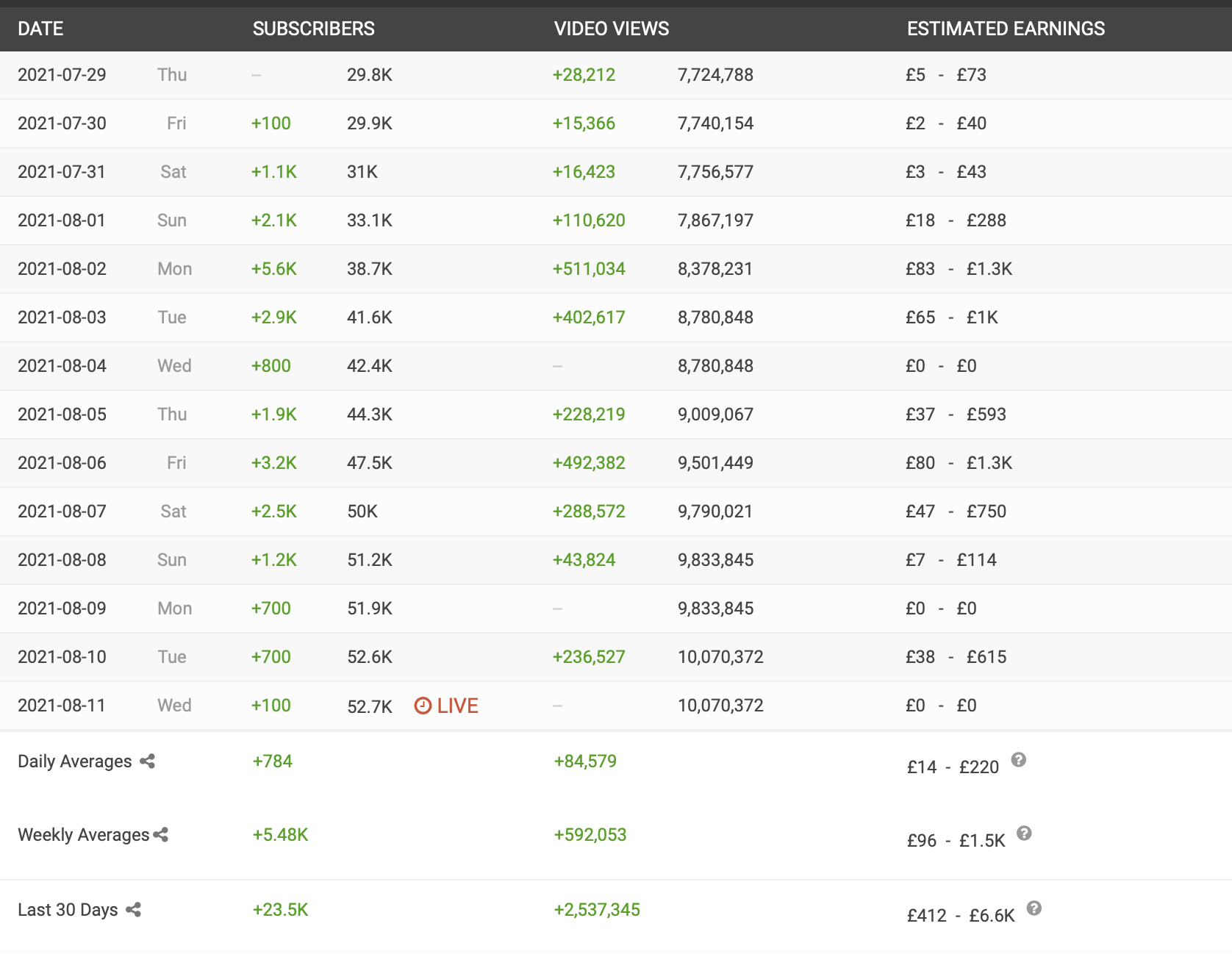Select date 2021-07-31
The height and width of the screenshot is (954, 1232).
[x=62, y=172]
